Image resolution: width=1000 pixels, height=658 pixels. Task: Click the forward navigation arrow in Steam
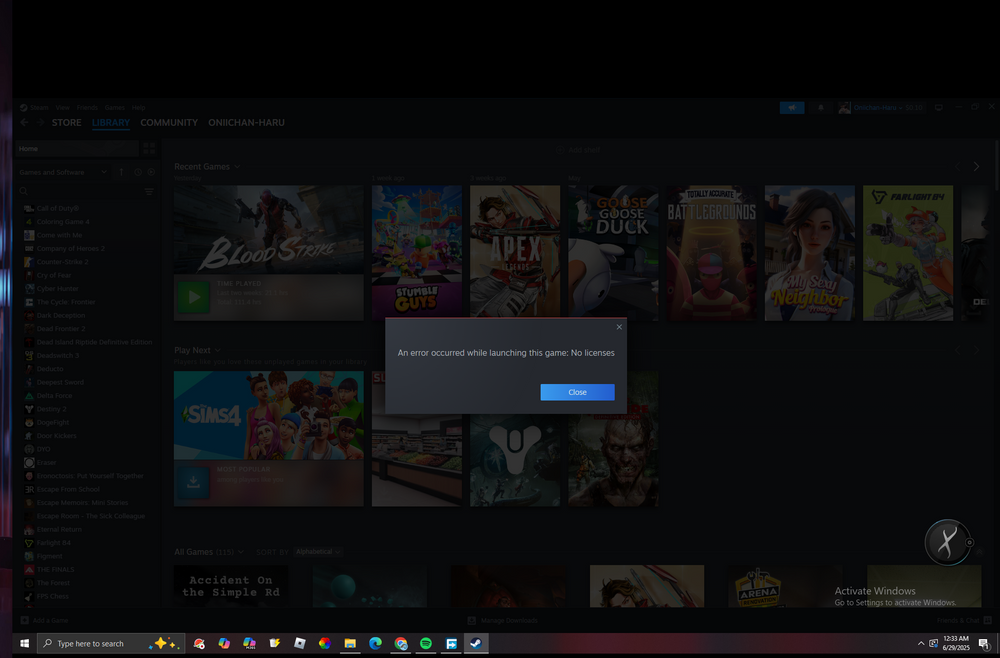40,122
